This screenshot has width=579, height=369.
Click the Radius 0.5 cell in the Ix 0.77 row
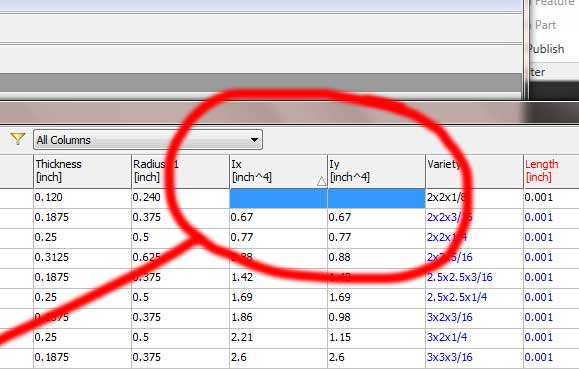(180, 238)
